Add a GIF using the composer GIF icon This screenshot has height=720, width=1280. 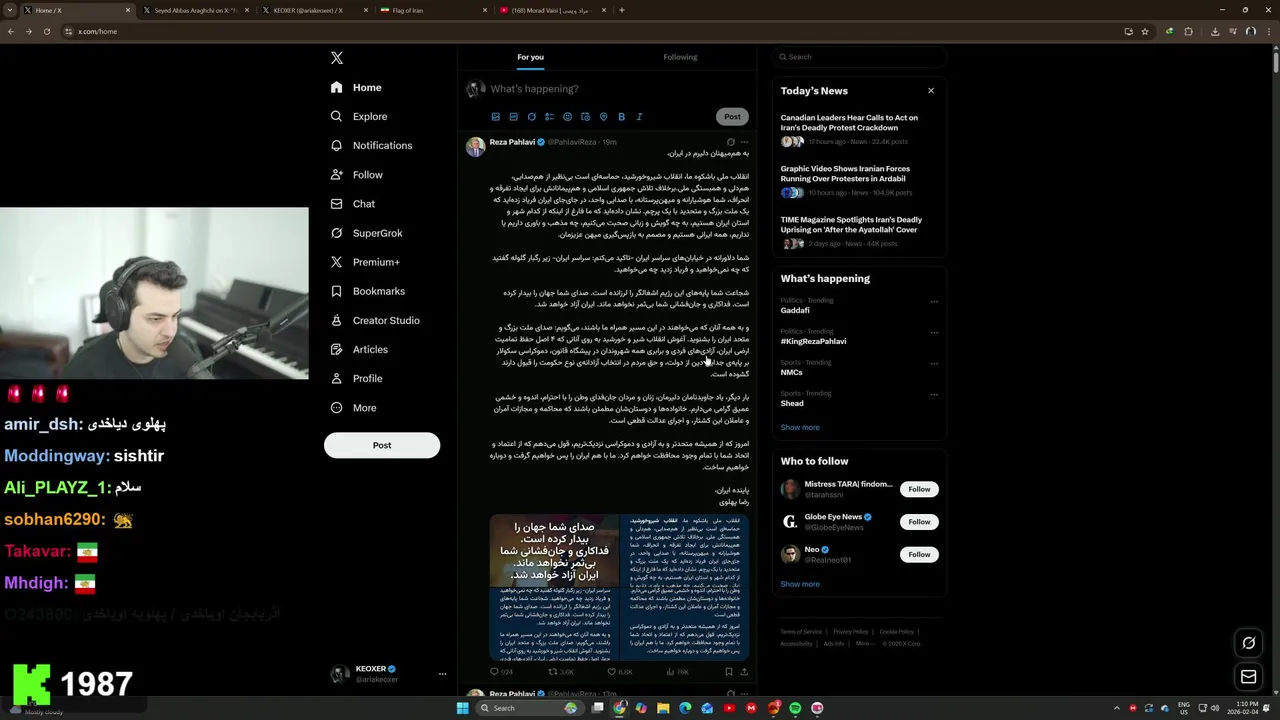513,117
